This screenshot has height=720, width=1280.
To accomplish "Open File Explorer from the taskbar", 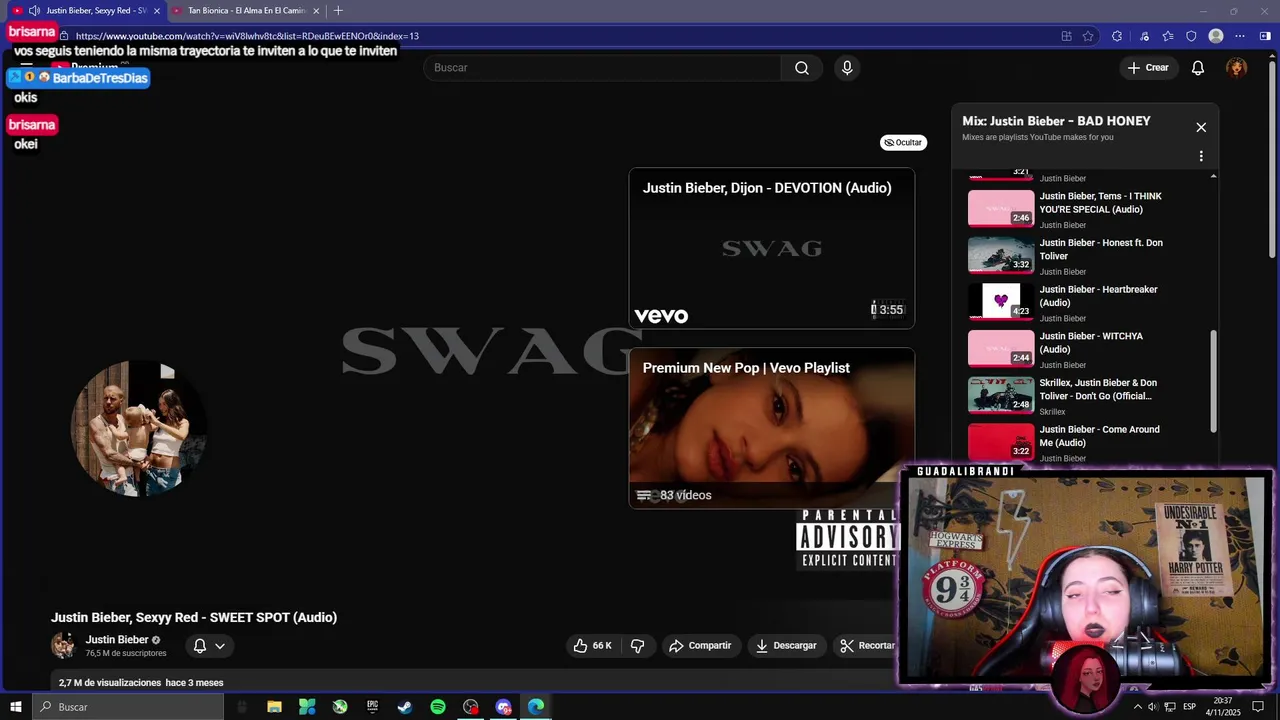I will (x=274, y=707).
